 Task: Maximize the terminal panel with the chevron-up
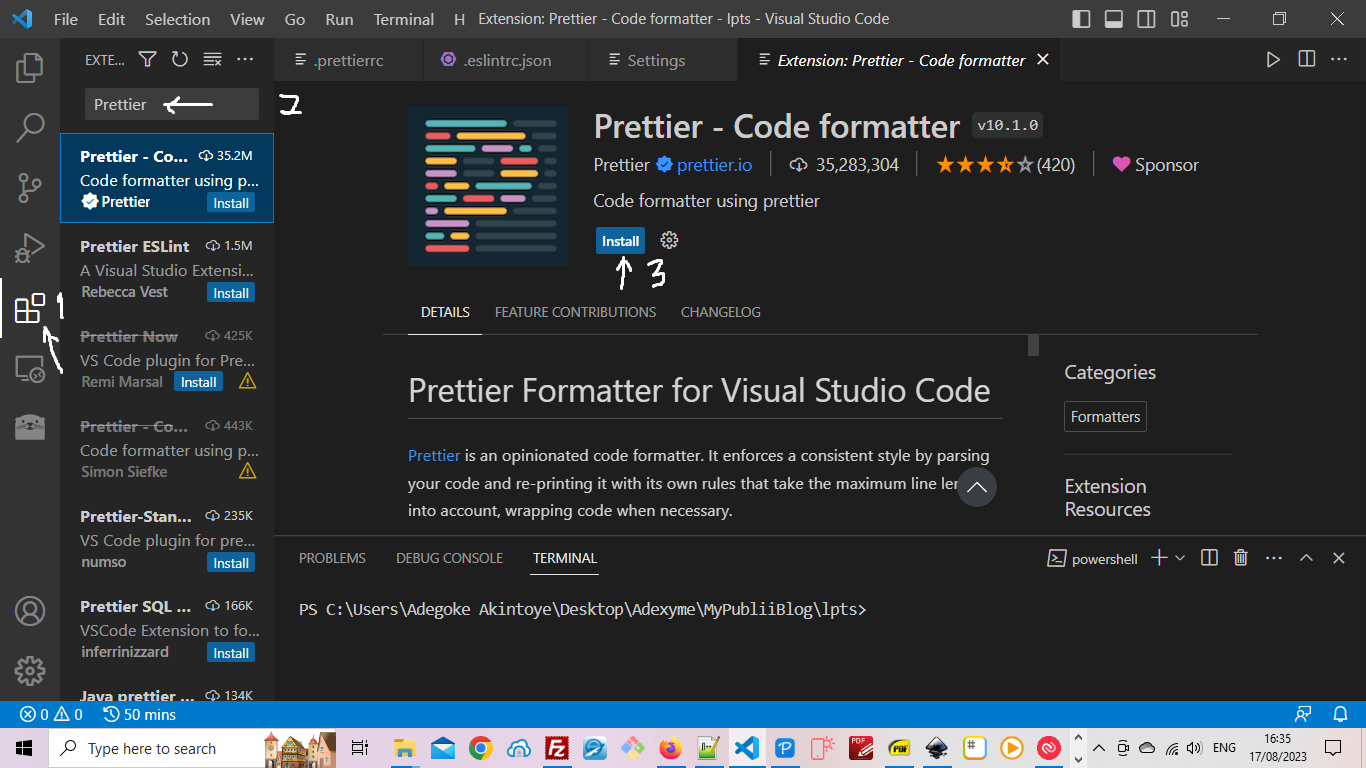tap(1306, 558)
